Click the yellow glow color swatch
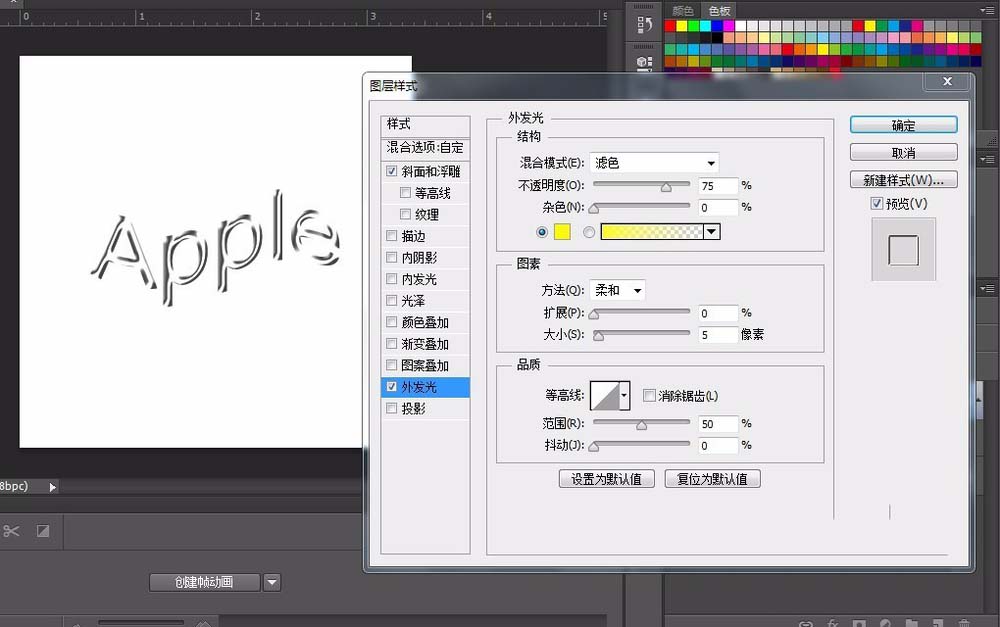Image resolution: width=1000 pixels, height=627 pixels. [x=561, y=231]
